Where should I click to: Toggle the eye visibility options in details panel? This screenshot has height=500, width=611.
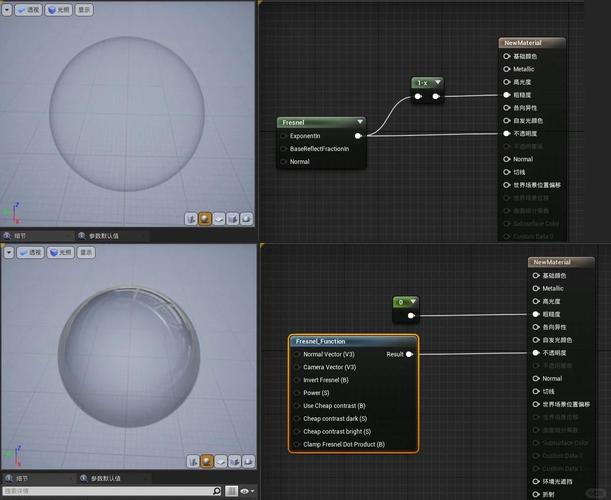247,491
